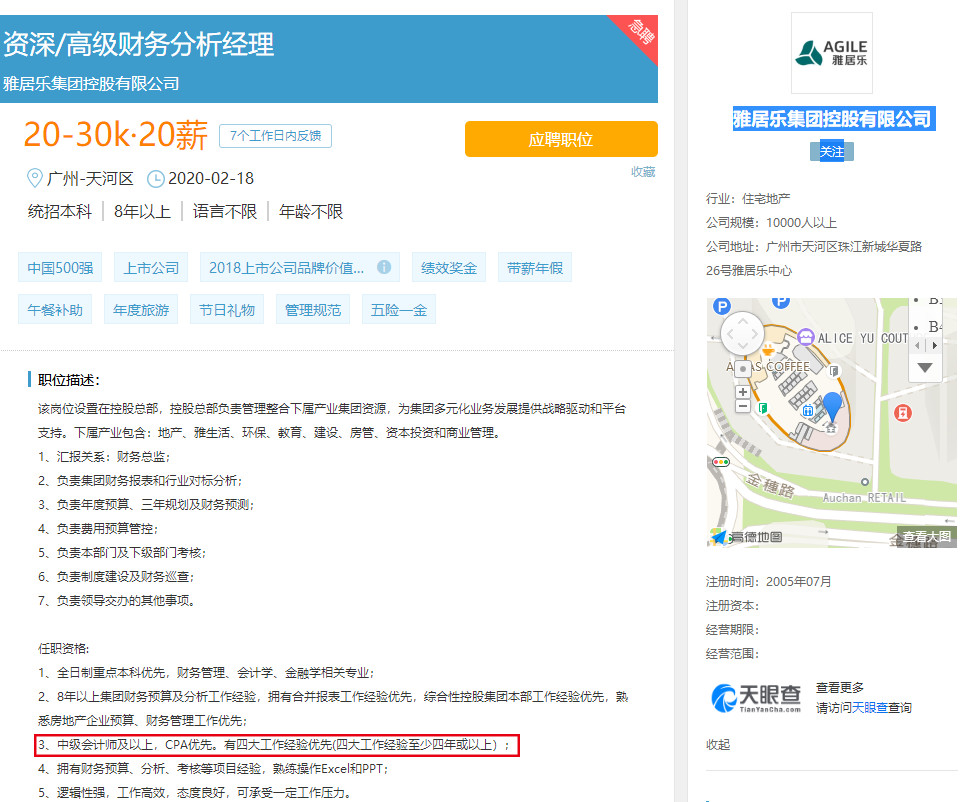Click the 节日礼物 tag
Viewport: 976px width, 802px height.
tap(227, 309)
